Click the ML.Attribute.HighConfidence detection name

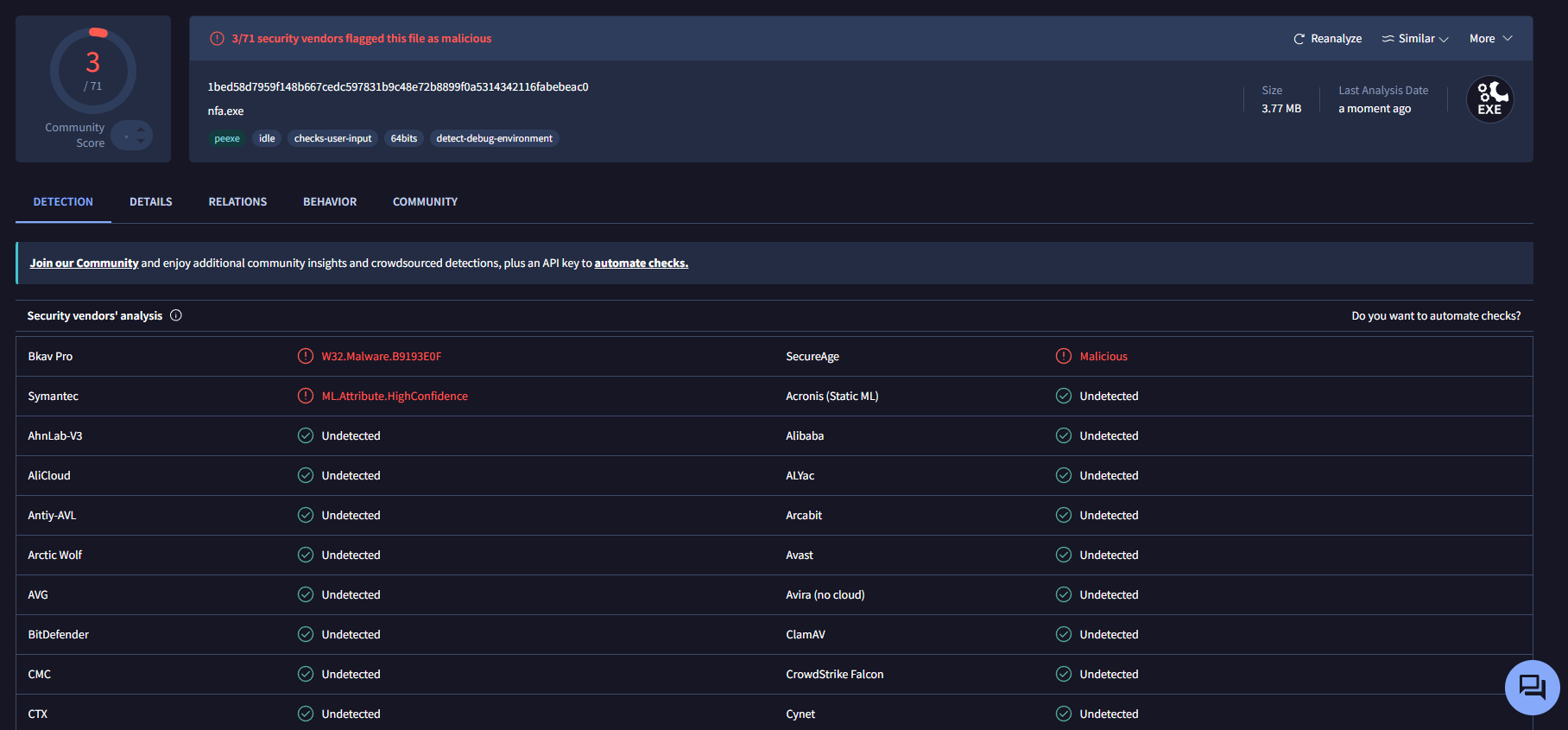click(395, 397)
